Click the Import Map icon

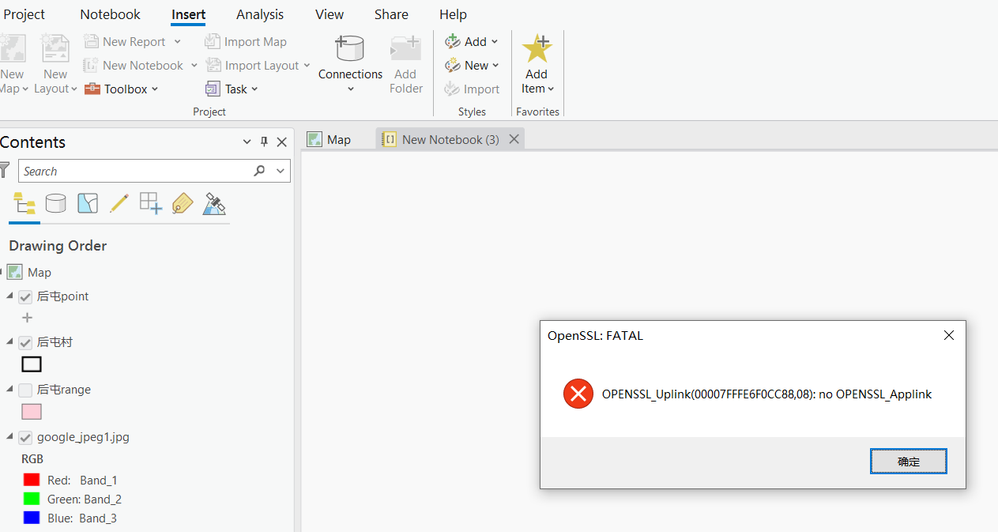pos(213,41)
